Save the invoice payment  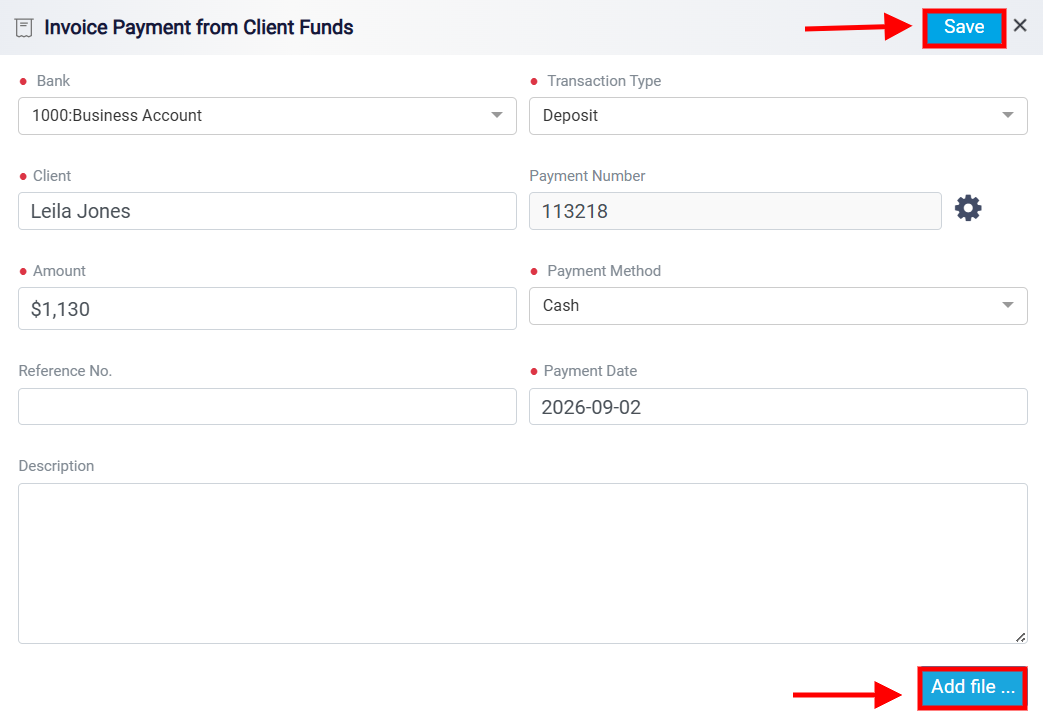click(964, 27)
